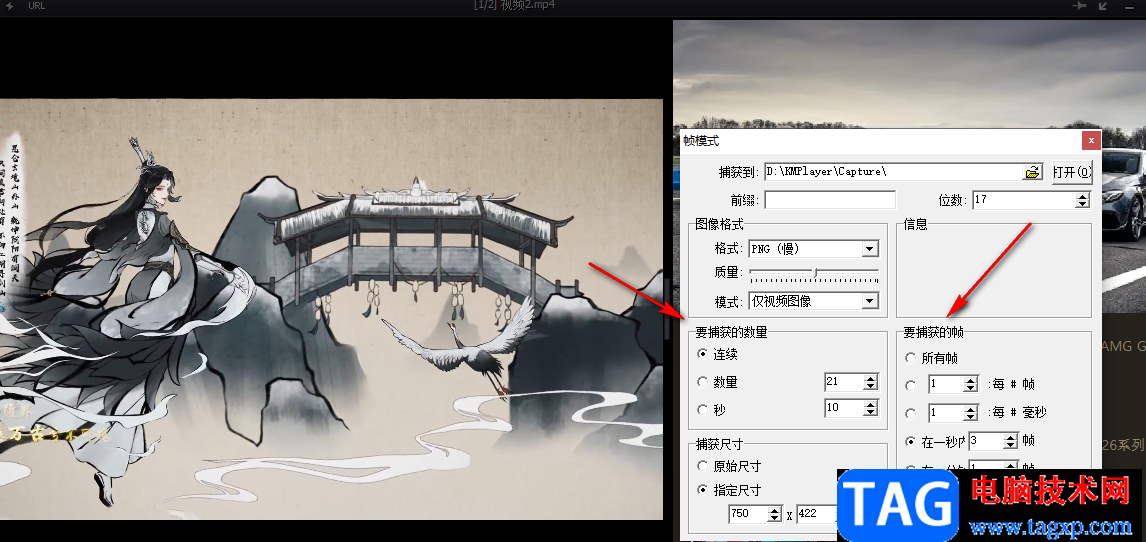Click the 在一秒内 spinner arrows beside 3
1146x542 pixels.
click(1011, 441)
